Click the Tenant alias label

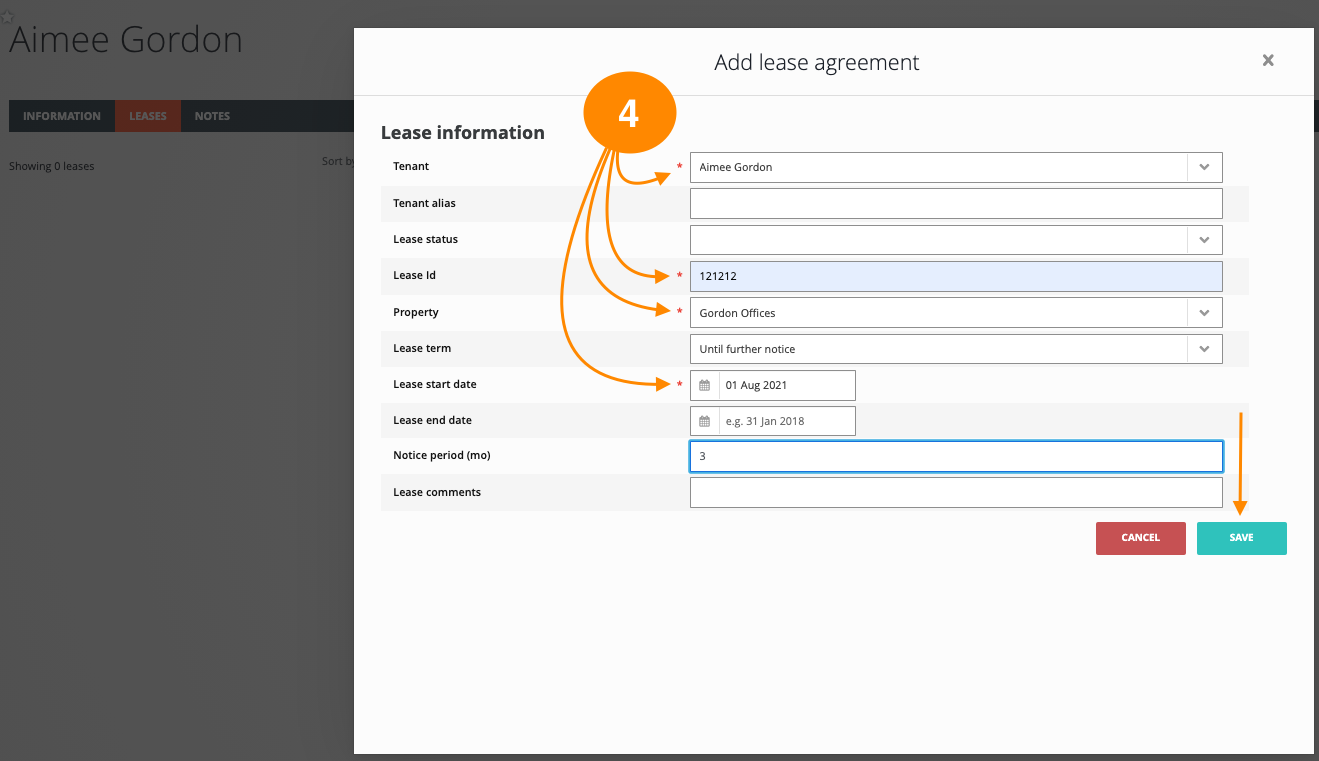coord(424,203)
